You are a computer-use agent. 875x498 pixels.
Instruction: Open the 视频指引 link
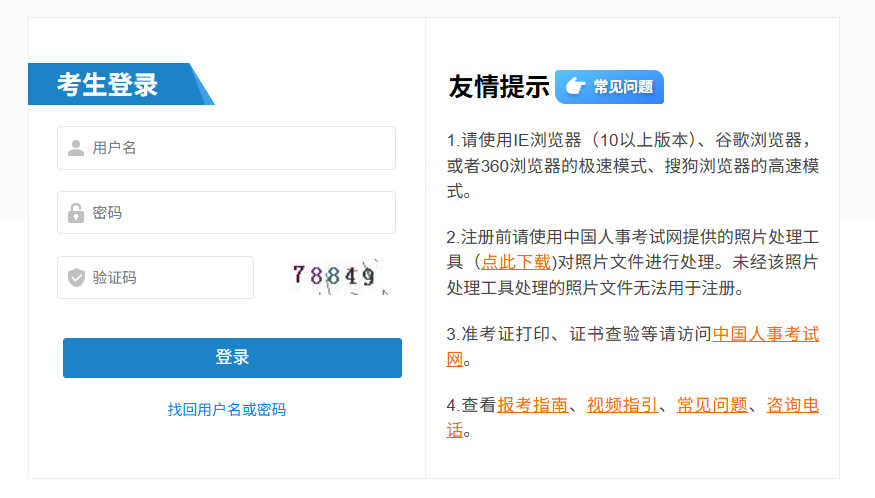click(622, 405)
